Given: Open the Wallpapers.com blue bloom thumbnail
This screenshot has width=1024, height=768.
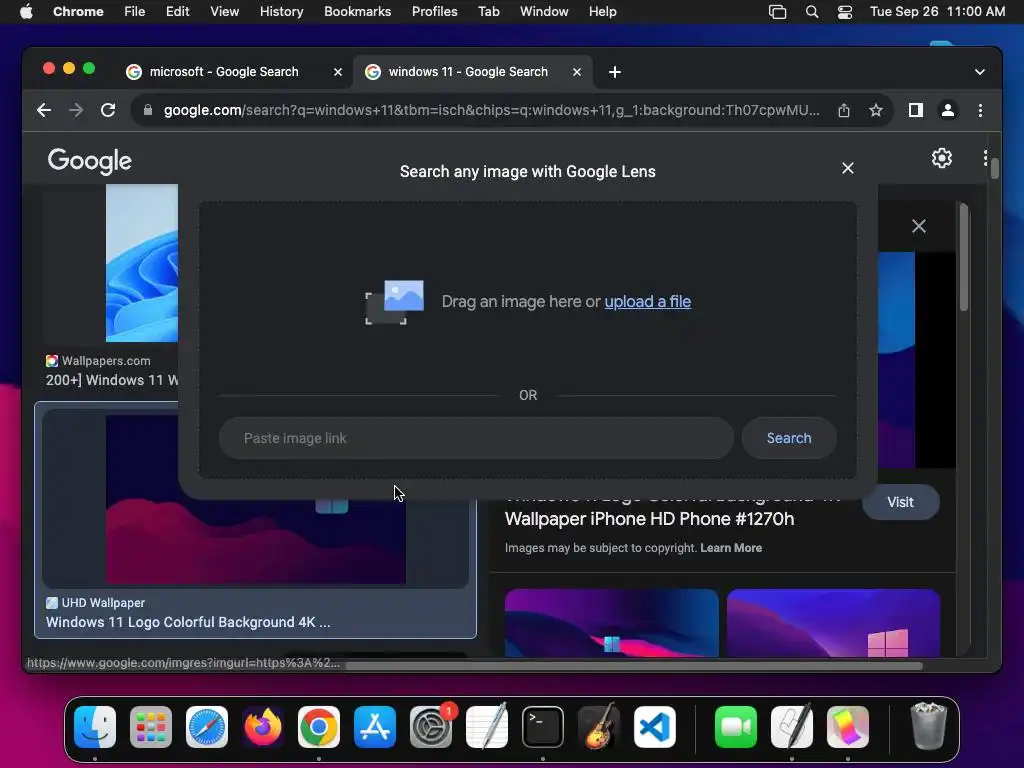Looking at the screenshot, I should click(142, 263).
